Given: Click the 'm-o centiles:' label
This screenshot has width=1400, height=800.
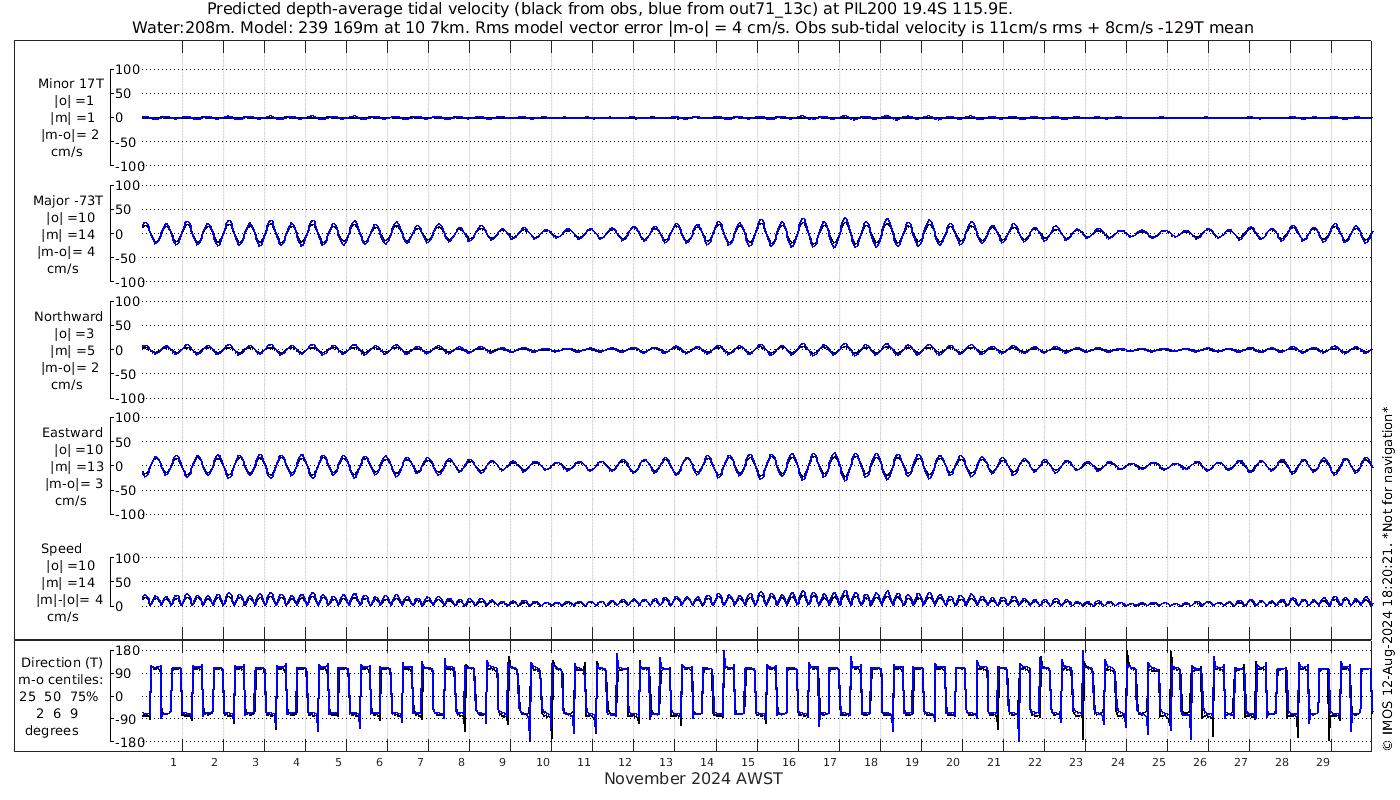Looking at the screenshot, I should coord(60,679).
